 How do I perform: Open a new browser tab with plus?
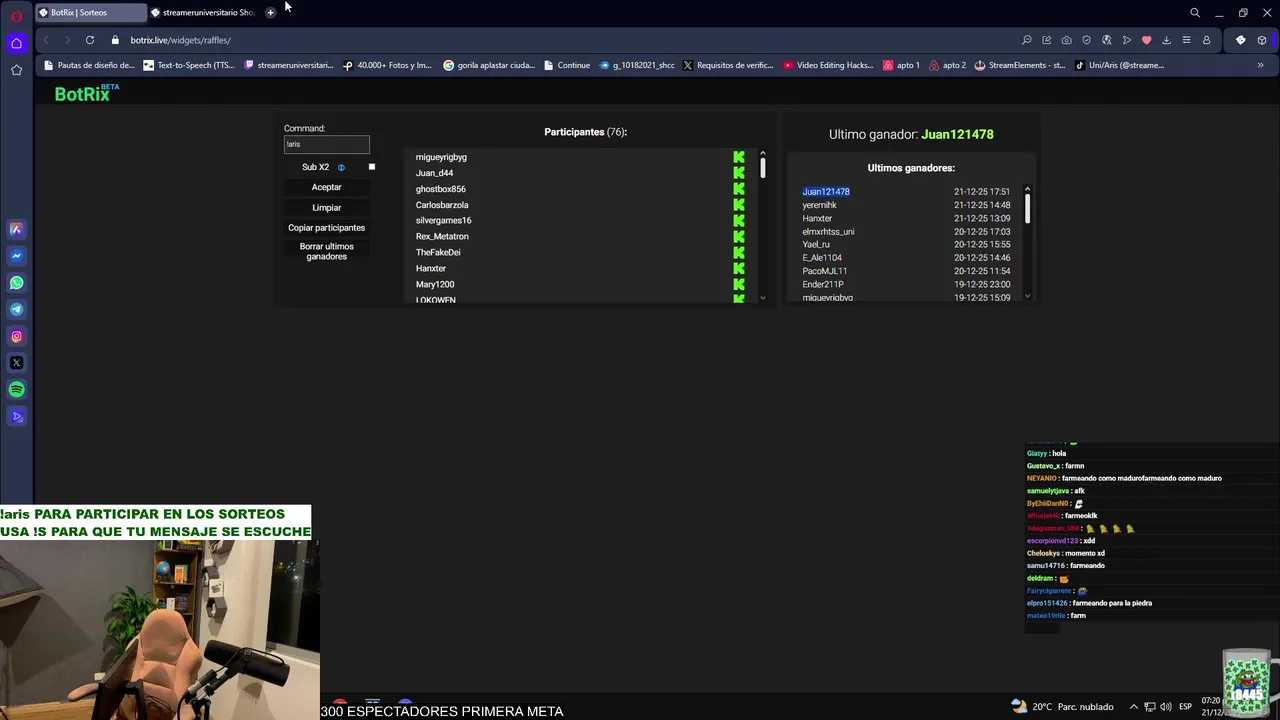(x=270, y=13)
